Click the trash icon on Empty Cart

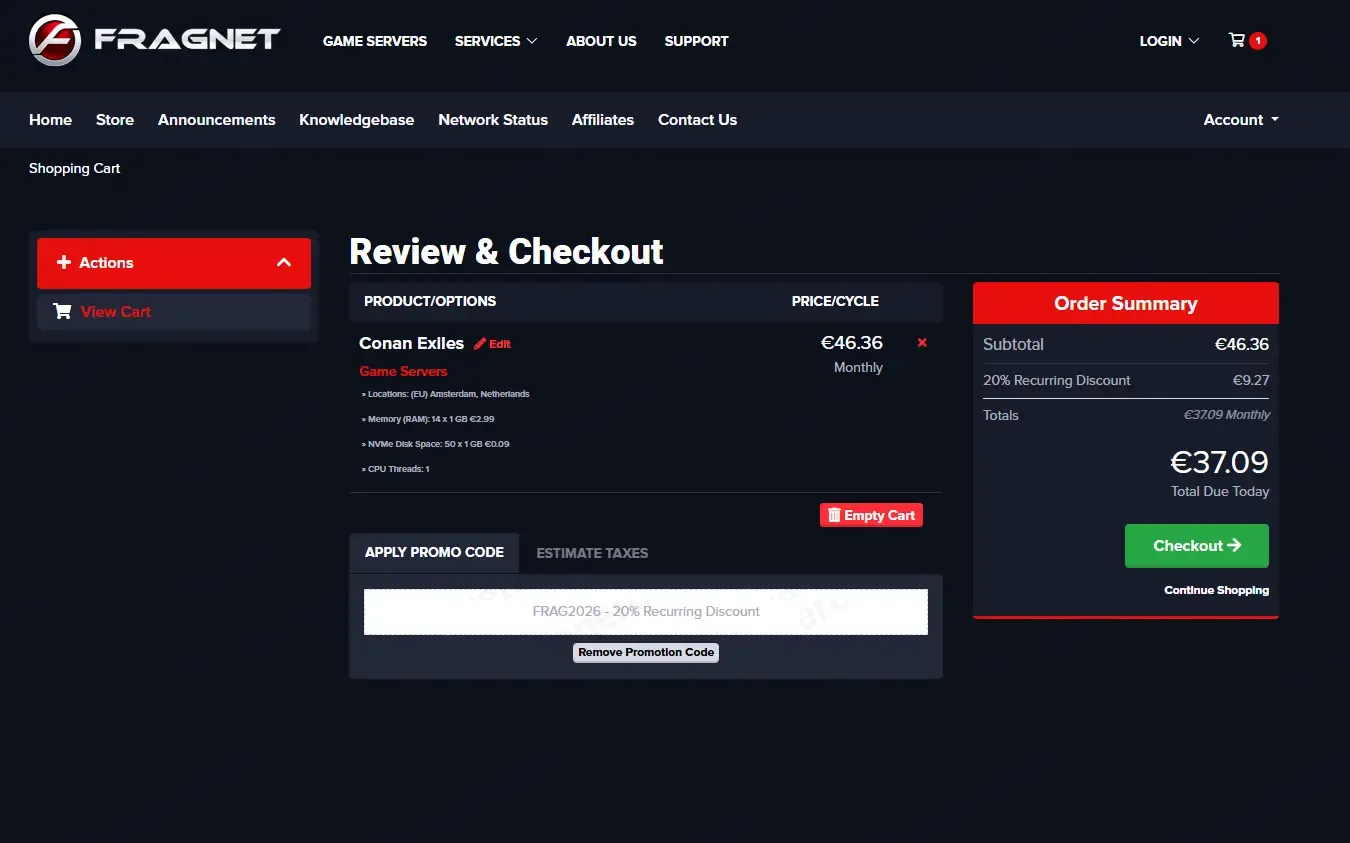834,515
